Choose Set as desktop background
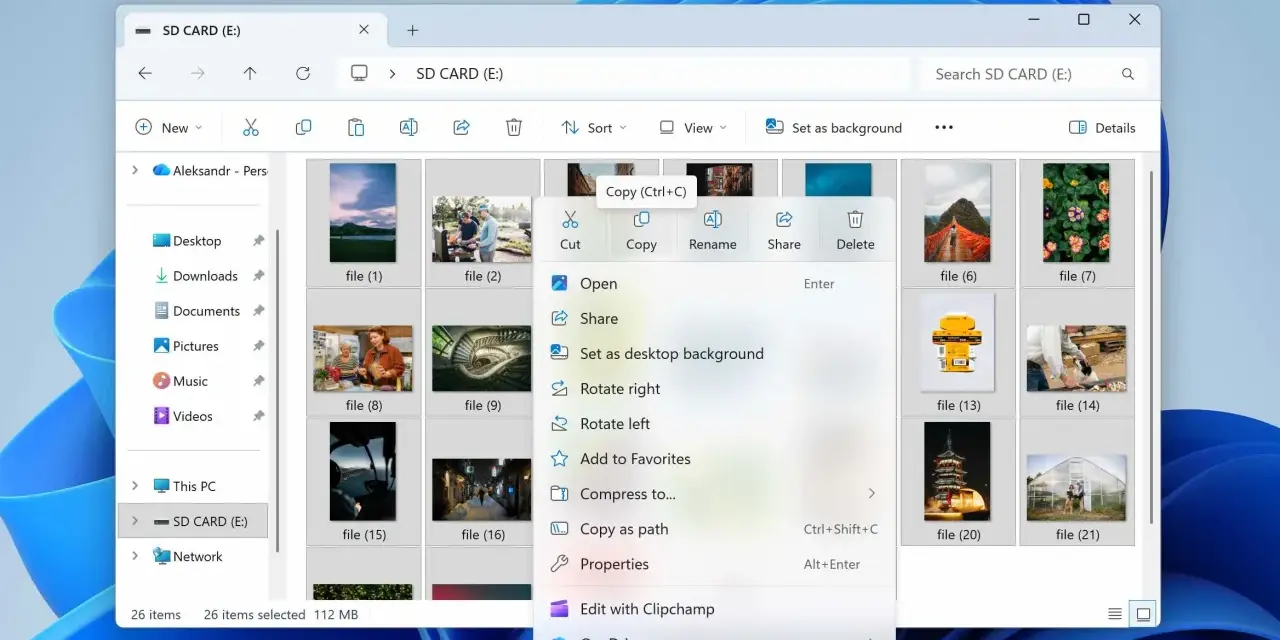The height and width of the screenshot is (640, 1280). (x=715, y=354)
